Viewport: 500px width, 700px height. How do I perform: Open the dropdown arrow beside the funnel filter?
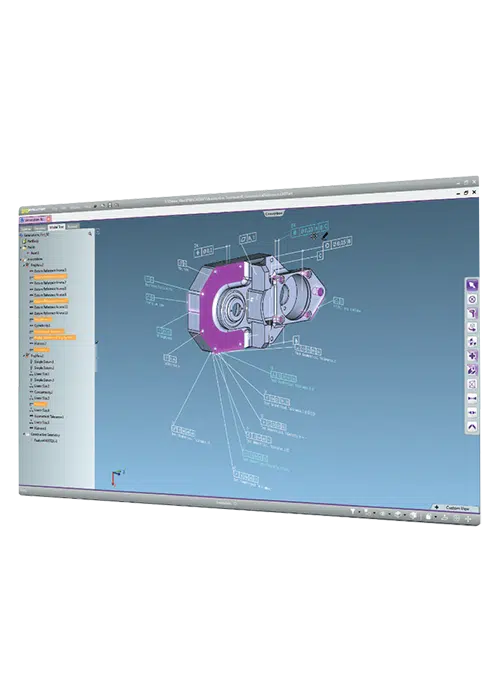359,512
